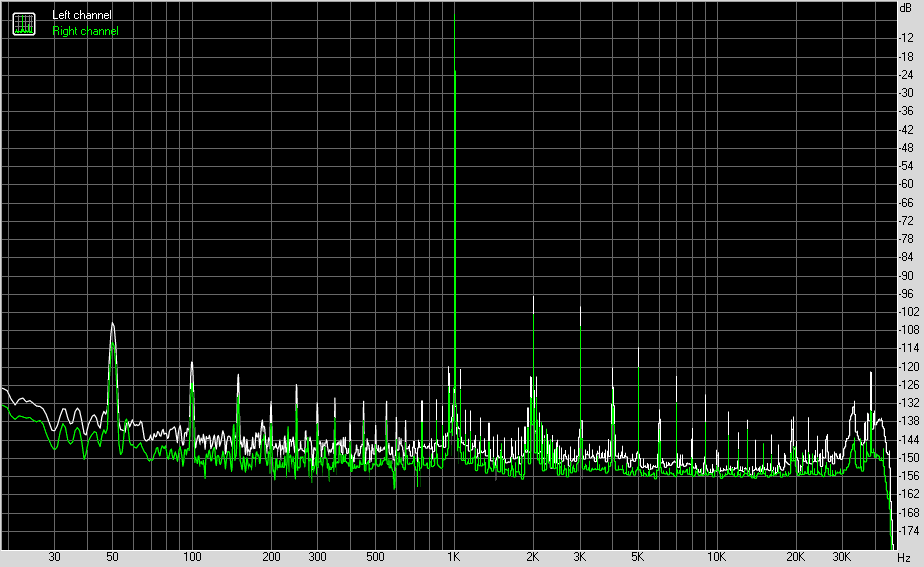Click the -72 dB axis value
This screenshot has height=567, width=924.
pyautogui.click(x=906, y=221)
